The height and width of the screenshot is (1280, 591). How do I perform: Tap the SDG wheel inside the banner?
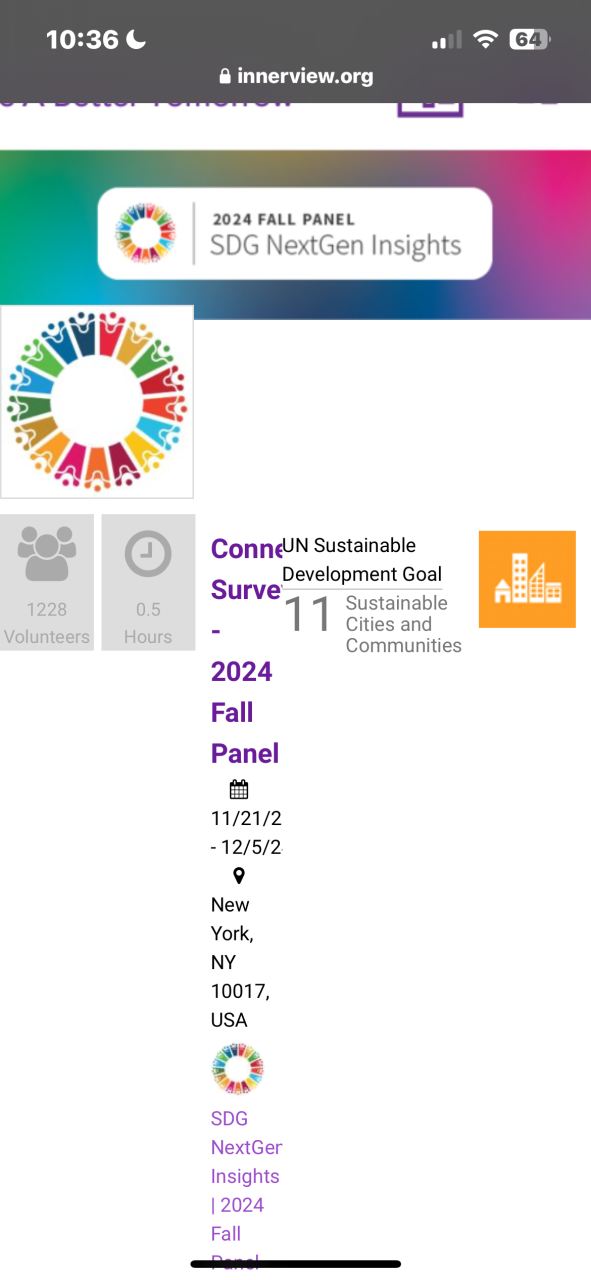(x=145, y=233)
